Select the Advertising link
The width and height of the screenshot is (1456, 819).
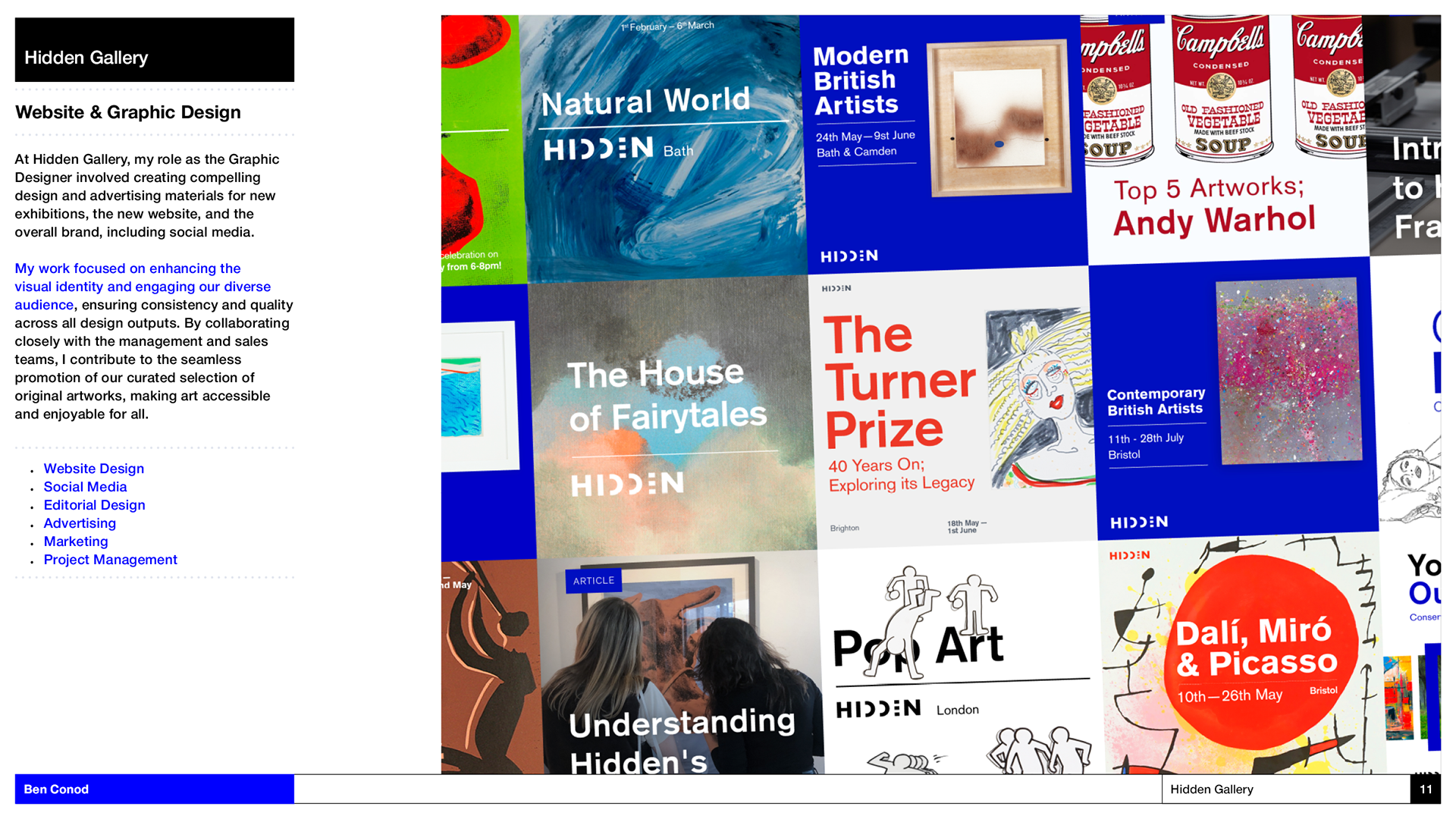pos(80,523)
